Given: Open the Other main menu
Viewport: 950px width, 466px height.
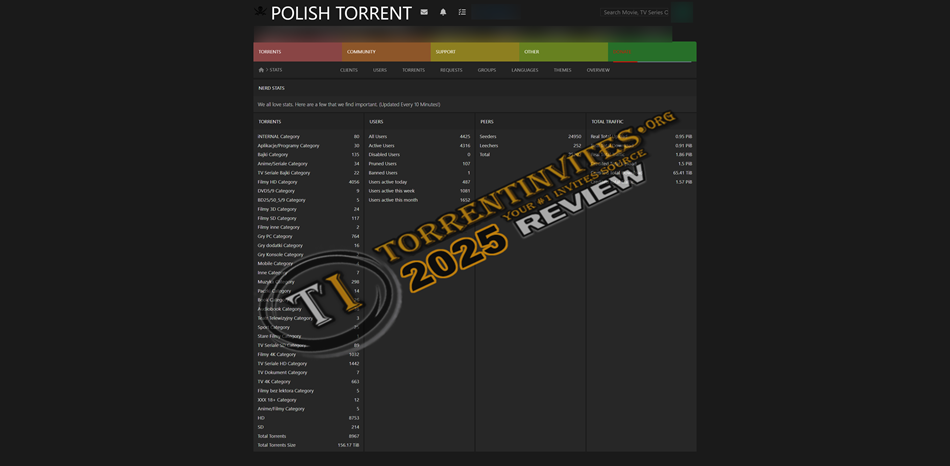Looking at the screenshot, I should pos(563,52).
